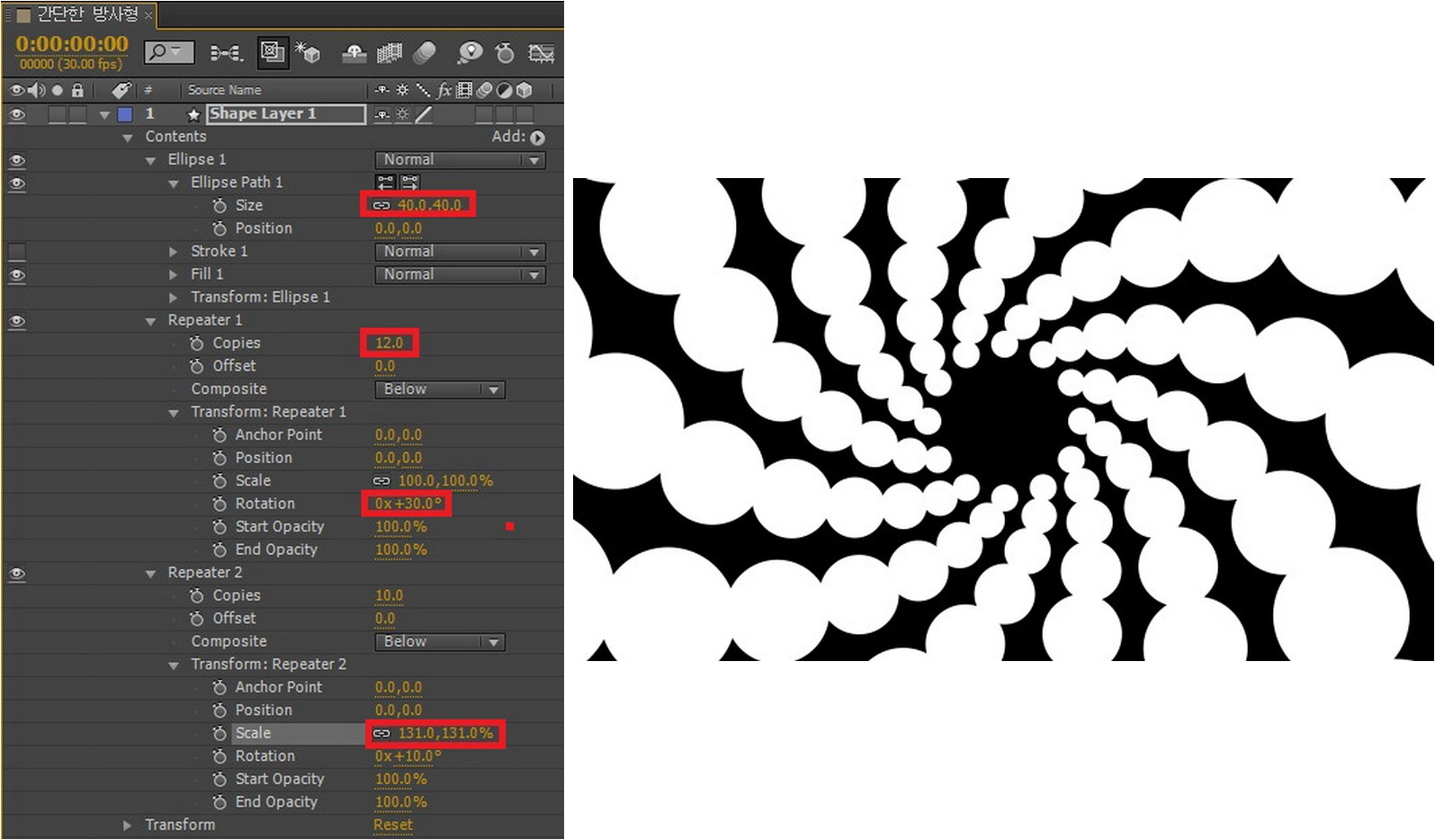Collapse the Ellipse 1 group
This screenshot has width=1435, height=840.
[150, 160]
